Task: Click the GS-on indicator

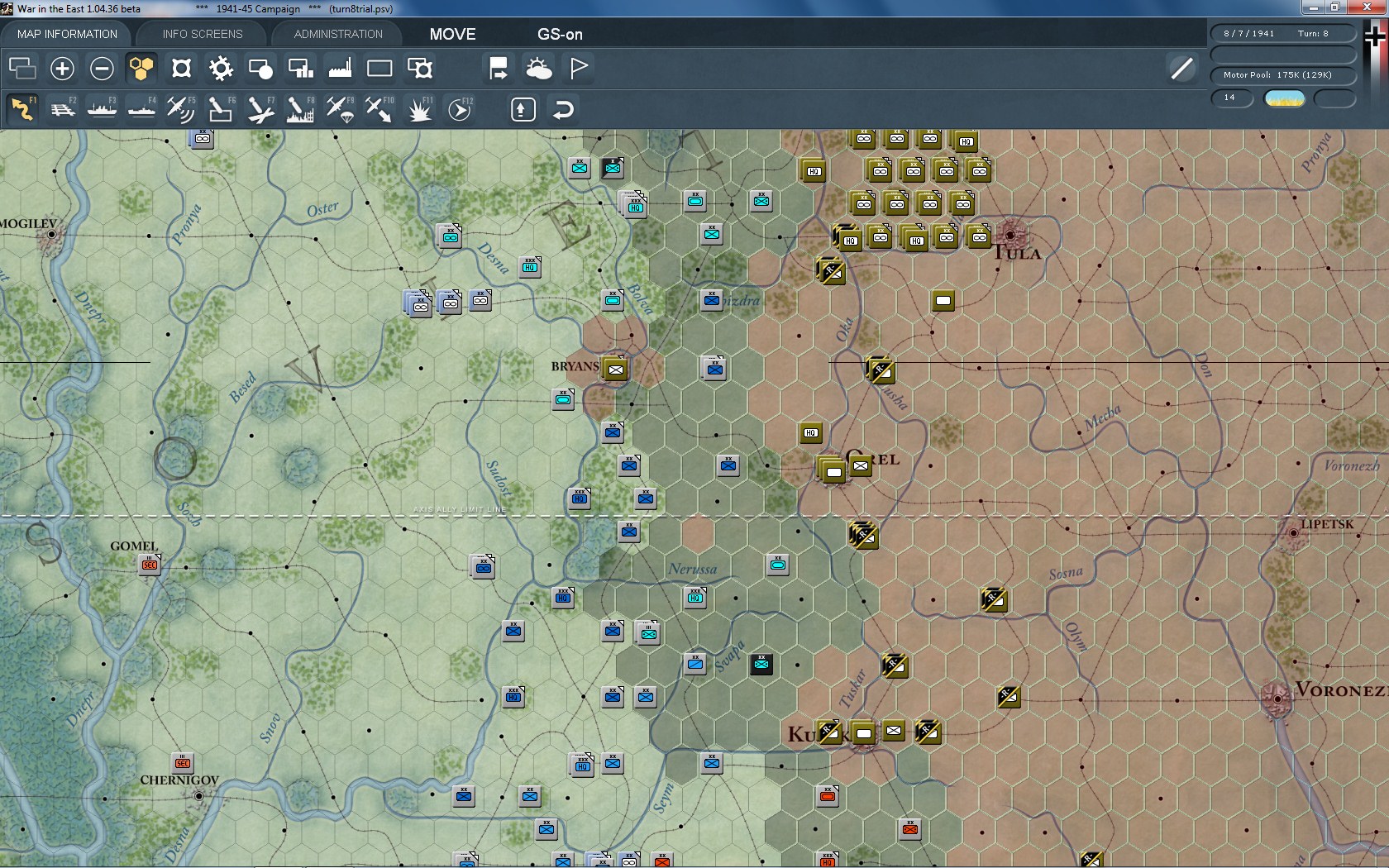Action: click(560, 34)
